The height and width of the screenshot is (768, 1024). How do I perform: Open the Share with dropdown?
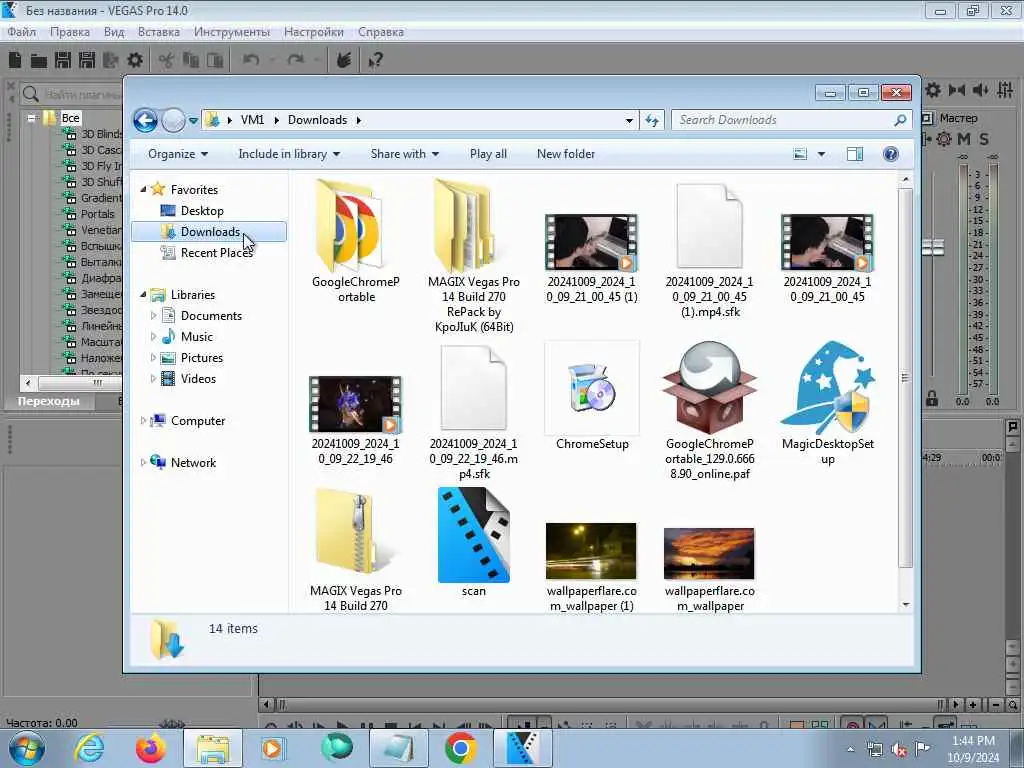[405, 154]
